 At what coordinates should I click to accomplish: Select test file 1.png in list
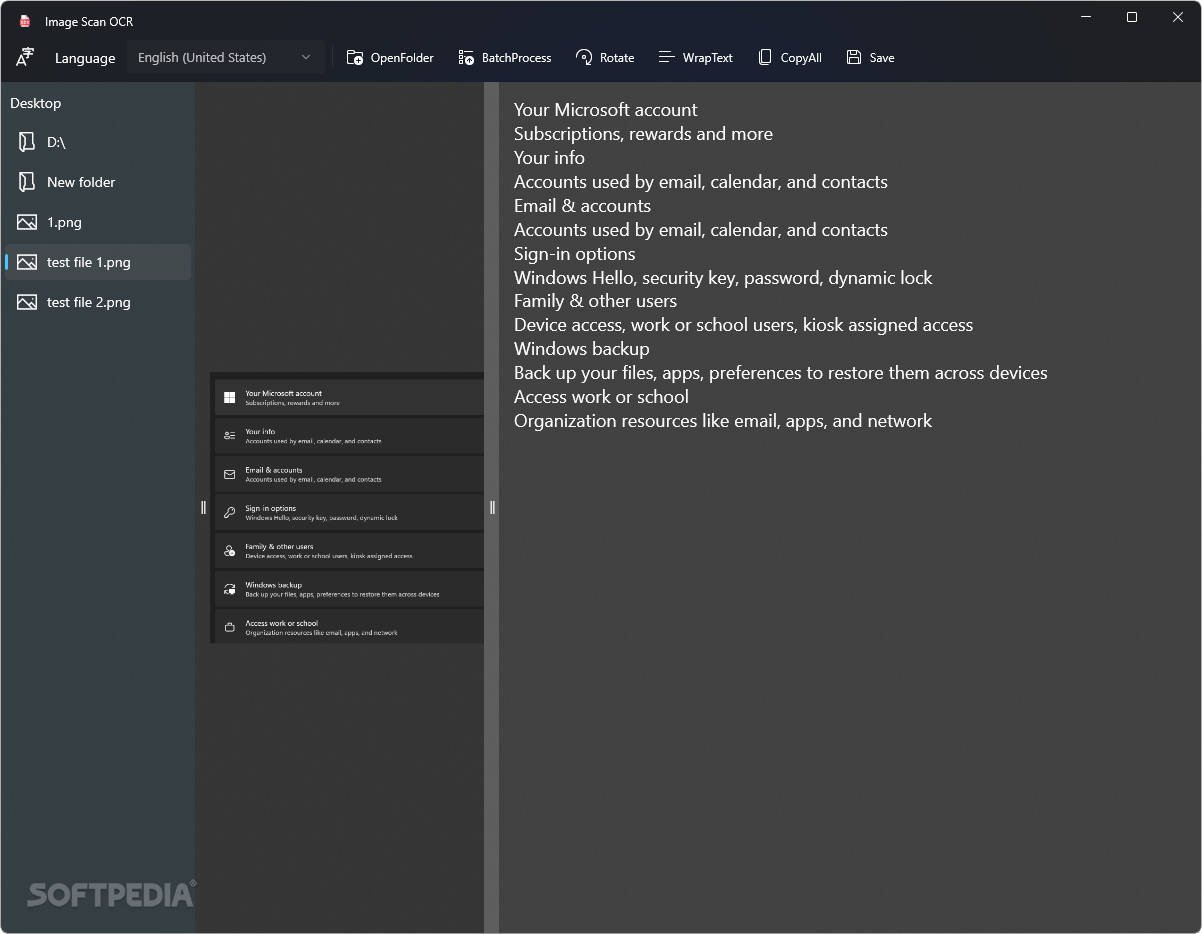tap(98, 262)
